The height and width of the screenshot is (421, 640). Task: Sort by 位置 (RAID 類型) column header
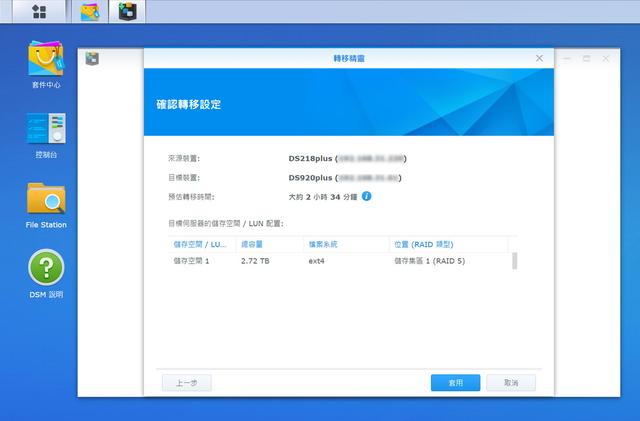[x=449, y=244]
